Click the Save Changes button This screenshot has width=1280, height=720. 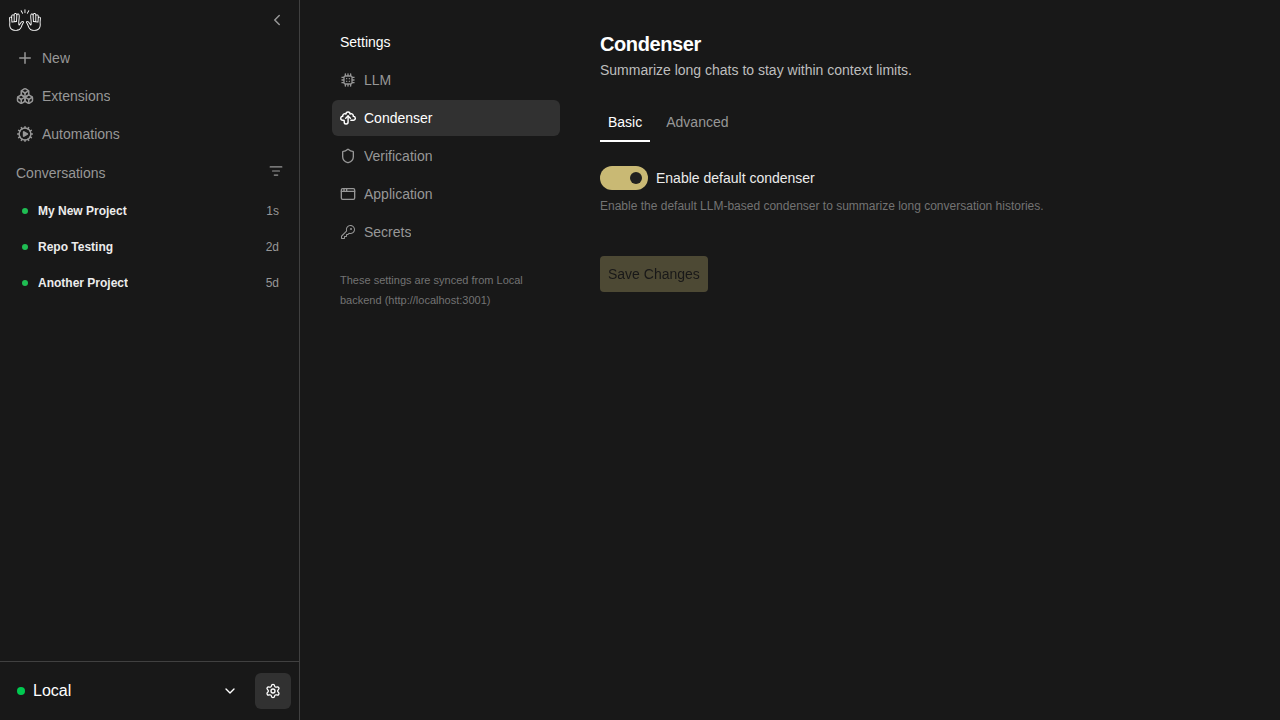click(x=654, y=274)
